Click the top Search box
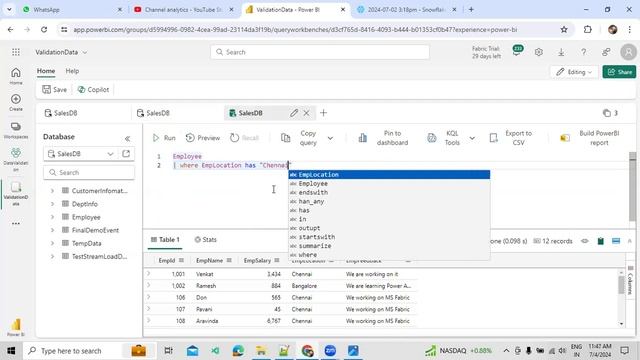This screenshot has height=360, width=640. click(320, 52)
